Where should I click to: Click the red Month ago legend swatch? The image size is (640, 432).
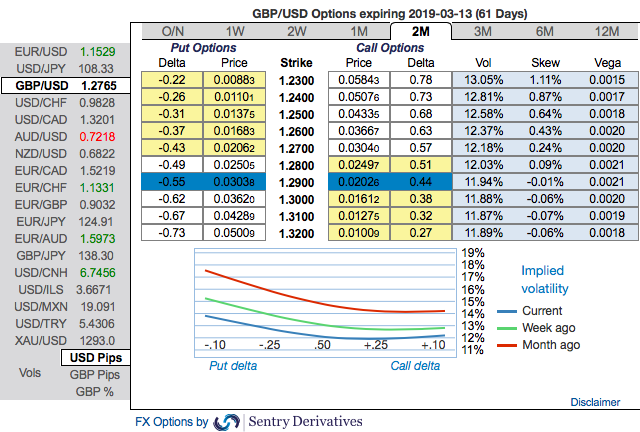point(507,345)
